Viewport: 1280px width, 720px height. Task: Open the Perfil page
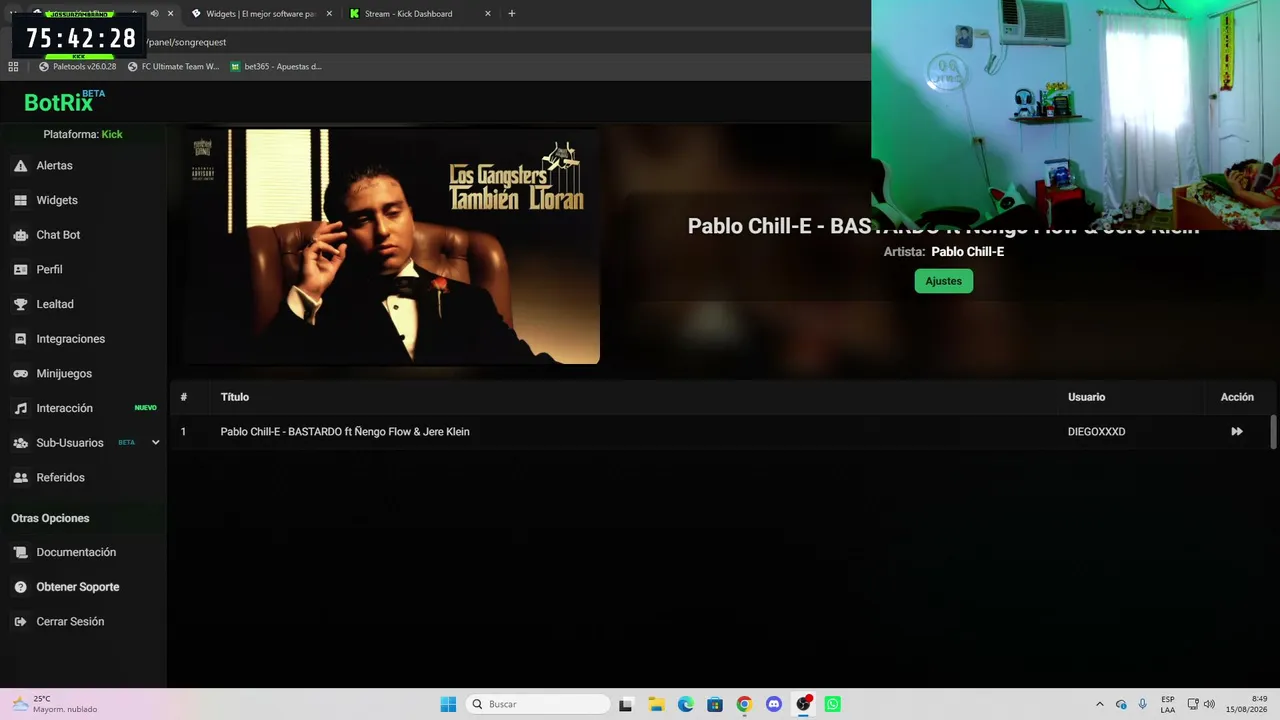[49, 270]
